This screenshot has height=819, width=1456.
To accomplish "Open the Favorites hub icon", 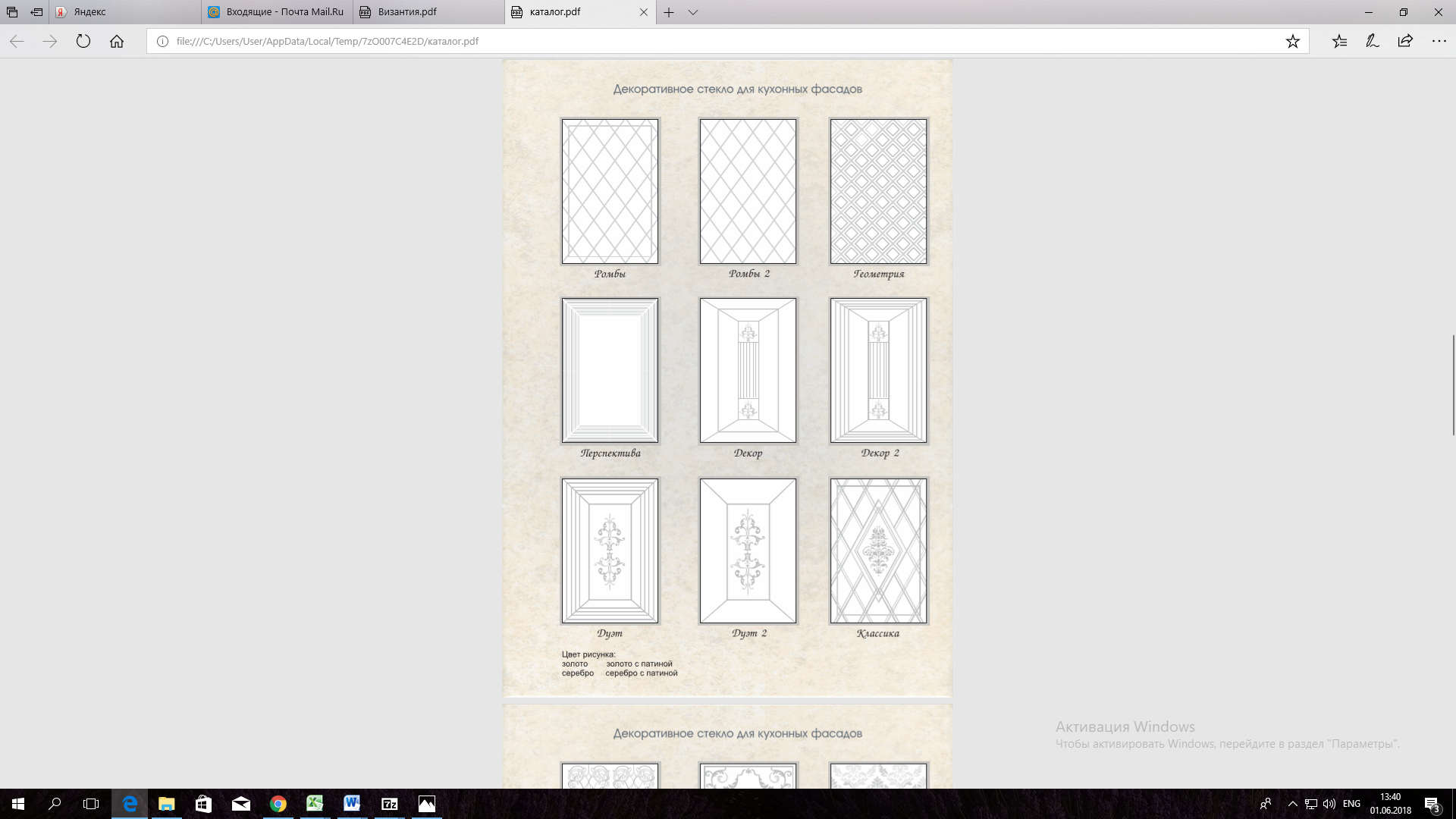I will click(1339, 42).
